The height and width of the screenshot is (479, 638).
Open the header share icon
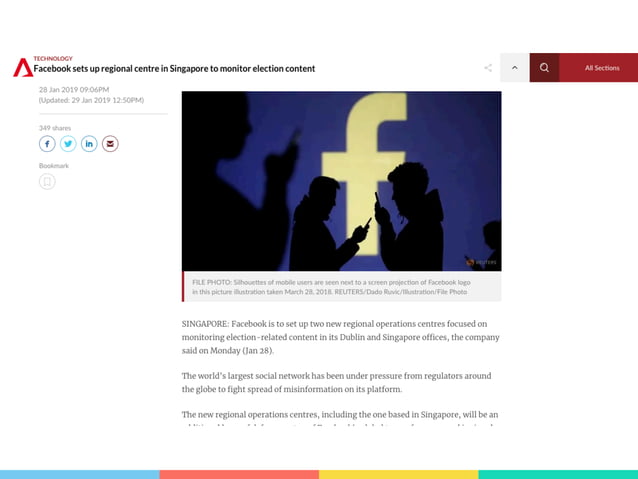coord(488,68)
